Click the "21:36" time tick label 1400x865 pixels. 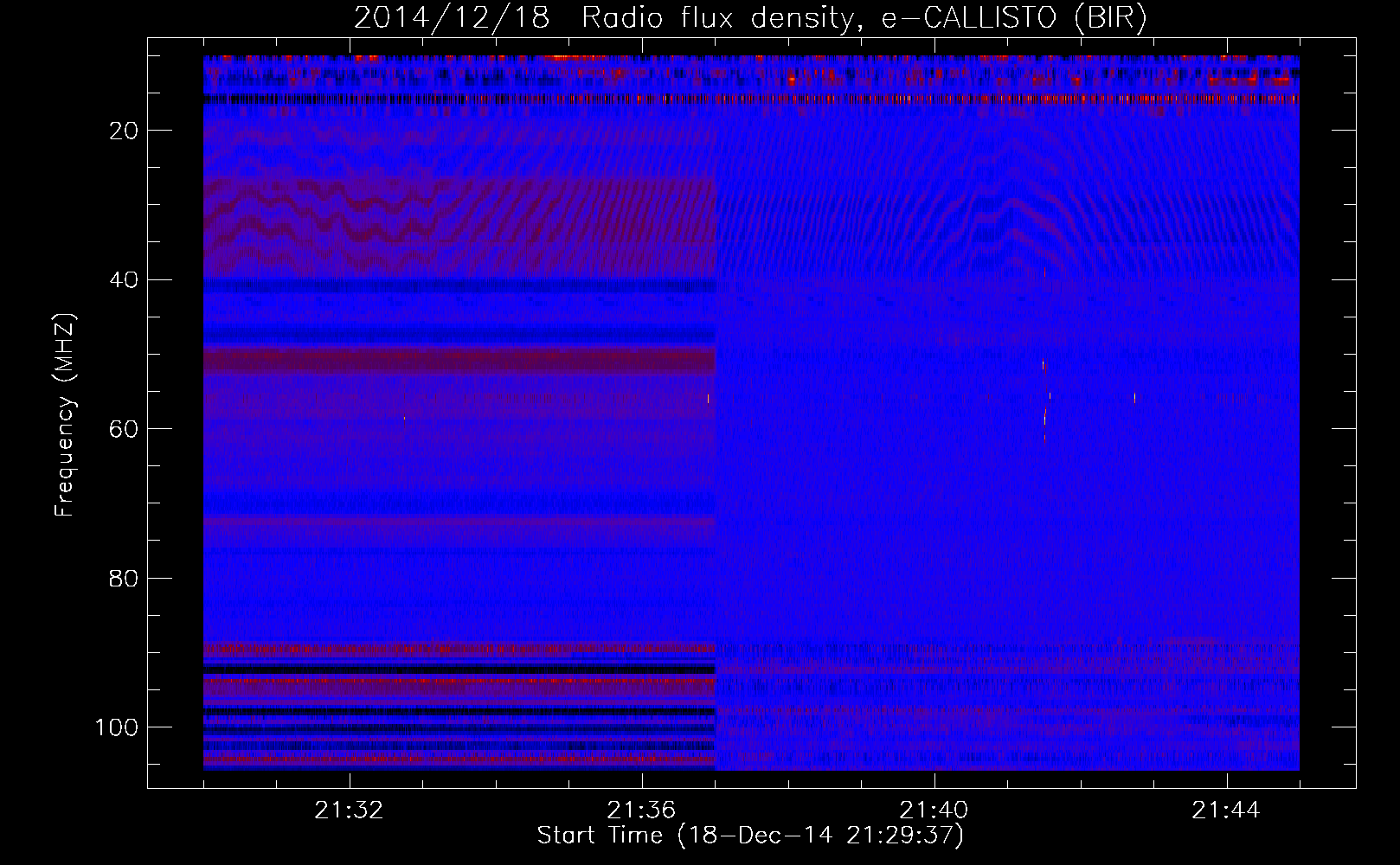click(x=641, y=811)
